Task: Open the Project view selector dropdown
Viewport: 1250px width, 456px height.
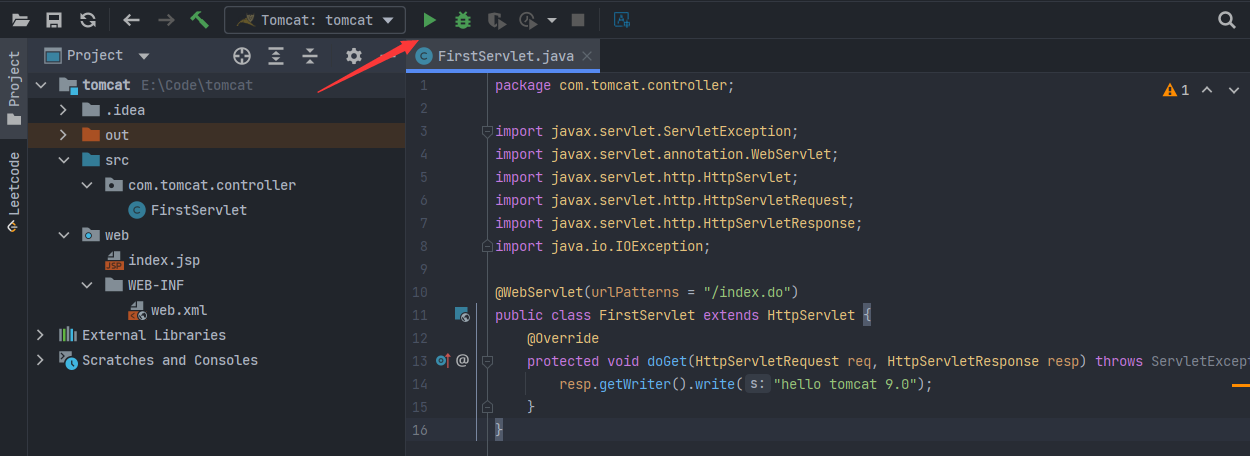Action: (97, 56)
